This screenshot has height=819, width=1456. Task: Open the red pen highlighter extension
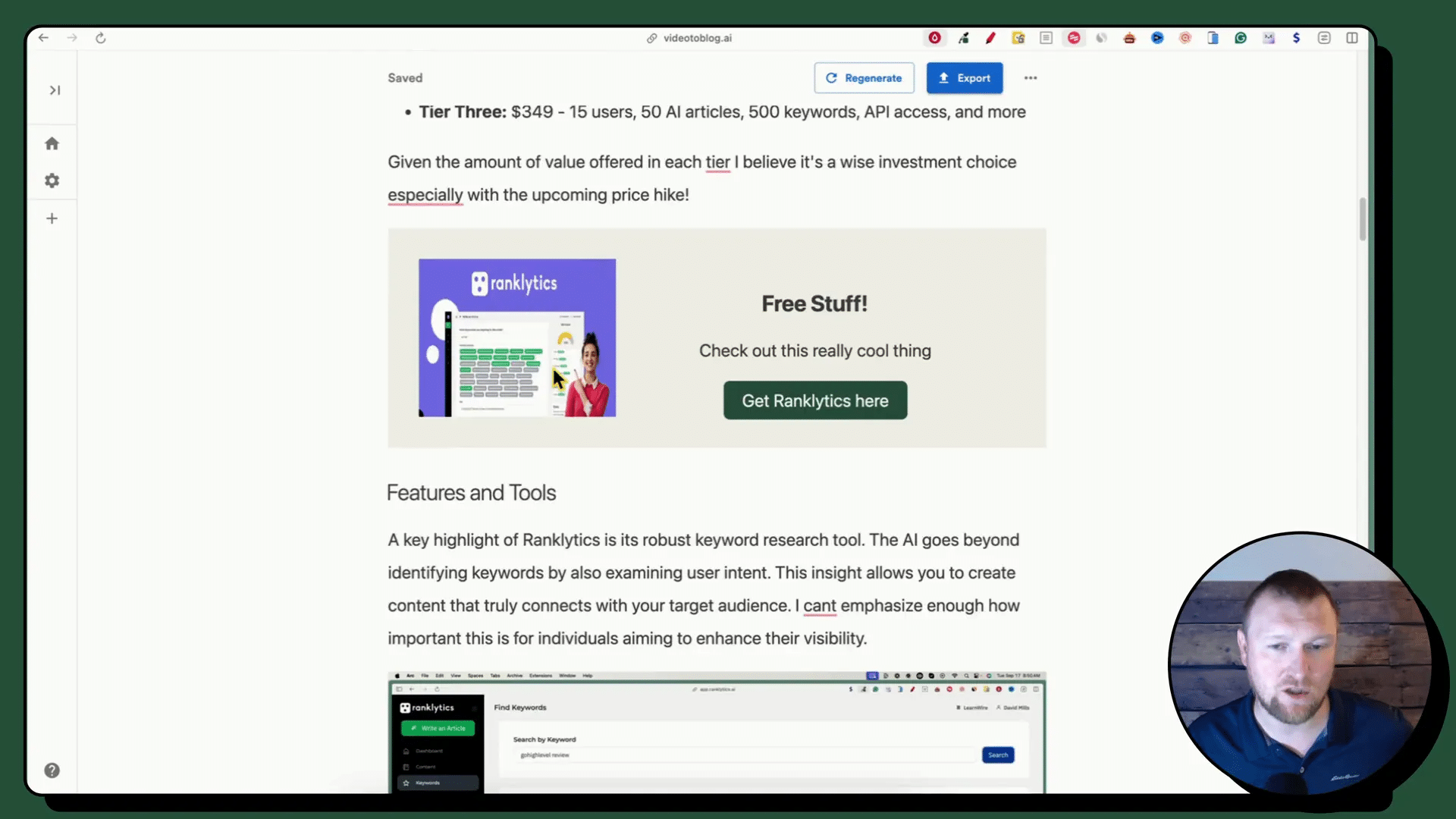click(990, 38)
